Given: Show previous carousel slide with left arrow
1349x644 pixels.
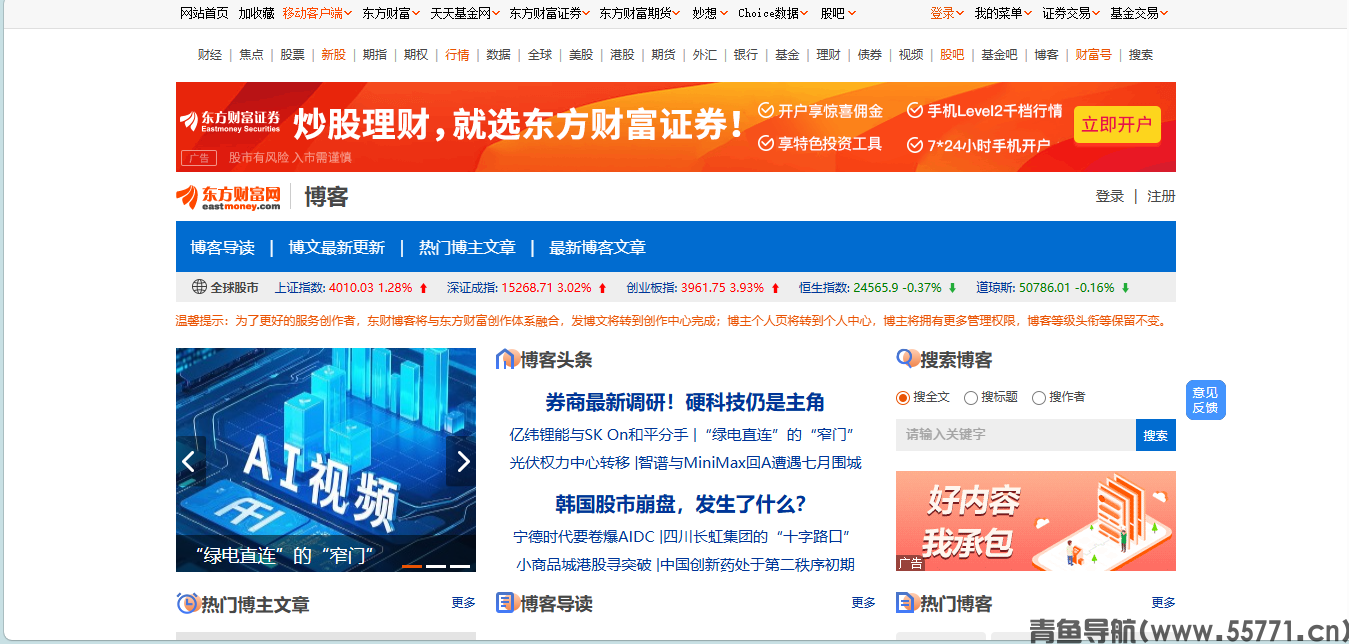Looking at the screenshot, I should [x=188, y=461].
